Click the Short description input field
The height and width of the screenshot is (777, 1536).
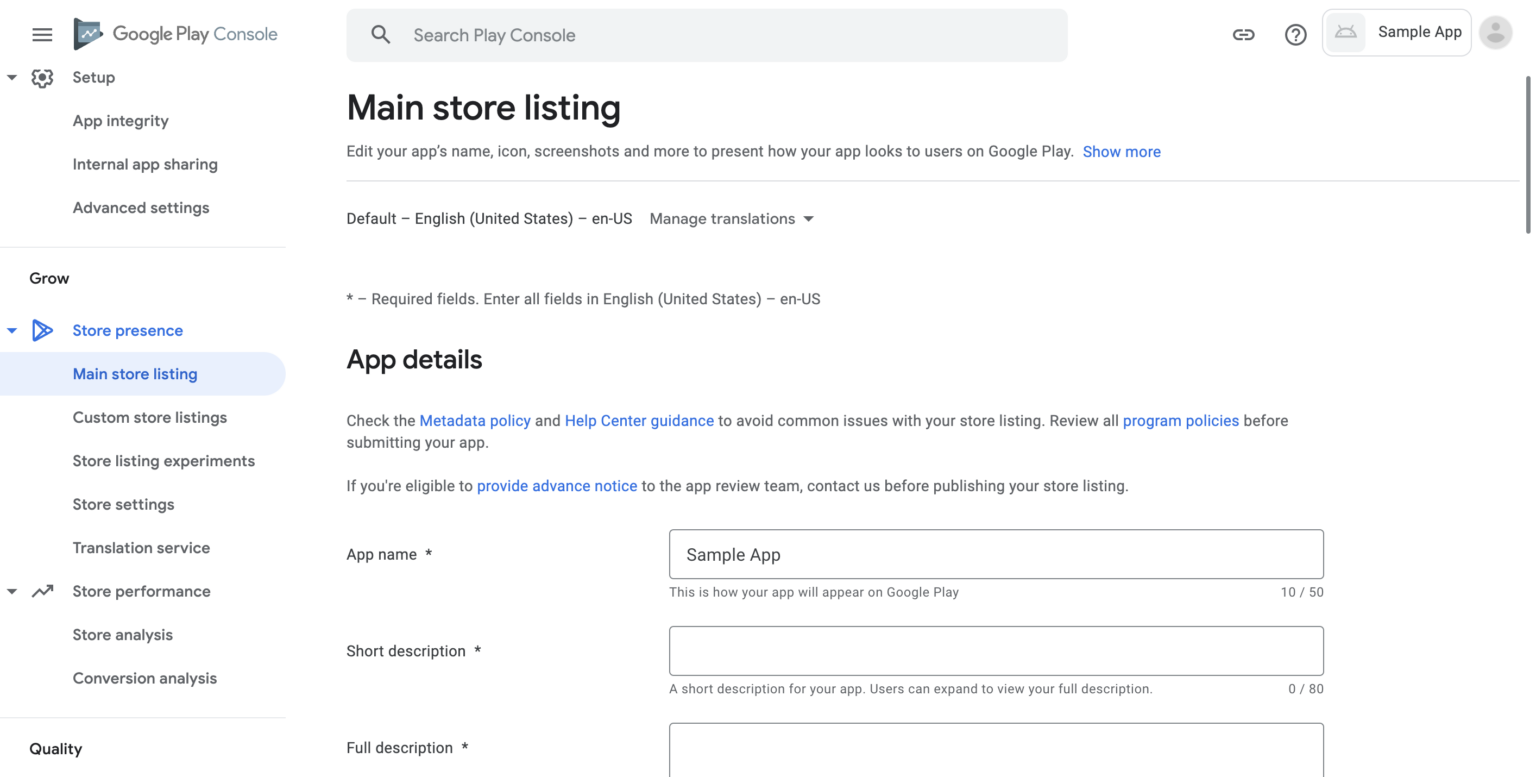pyautogui.click(x=996, y=651)
